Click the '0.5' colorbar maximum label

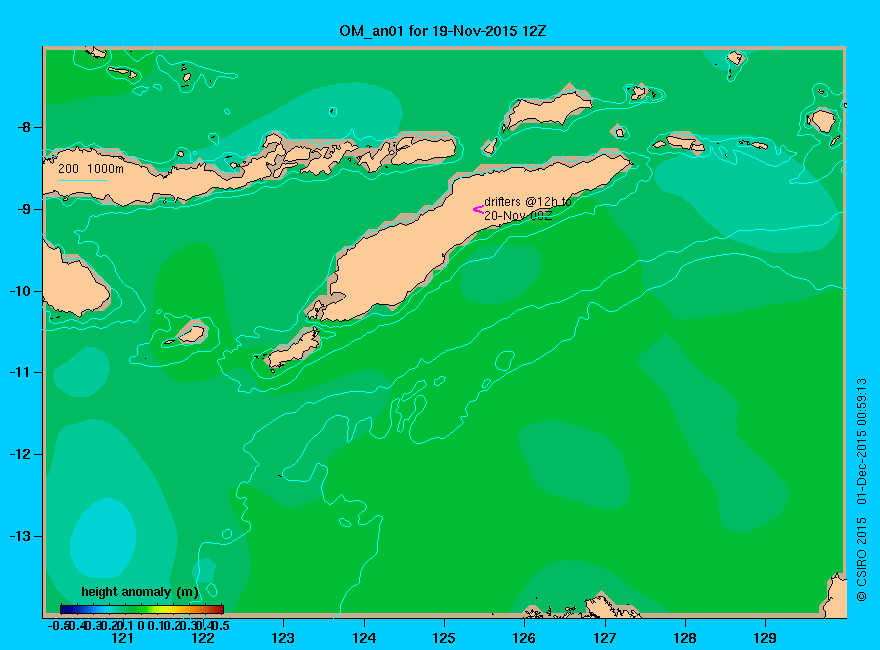(x=222, y=625)
